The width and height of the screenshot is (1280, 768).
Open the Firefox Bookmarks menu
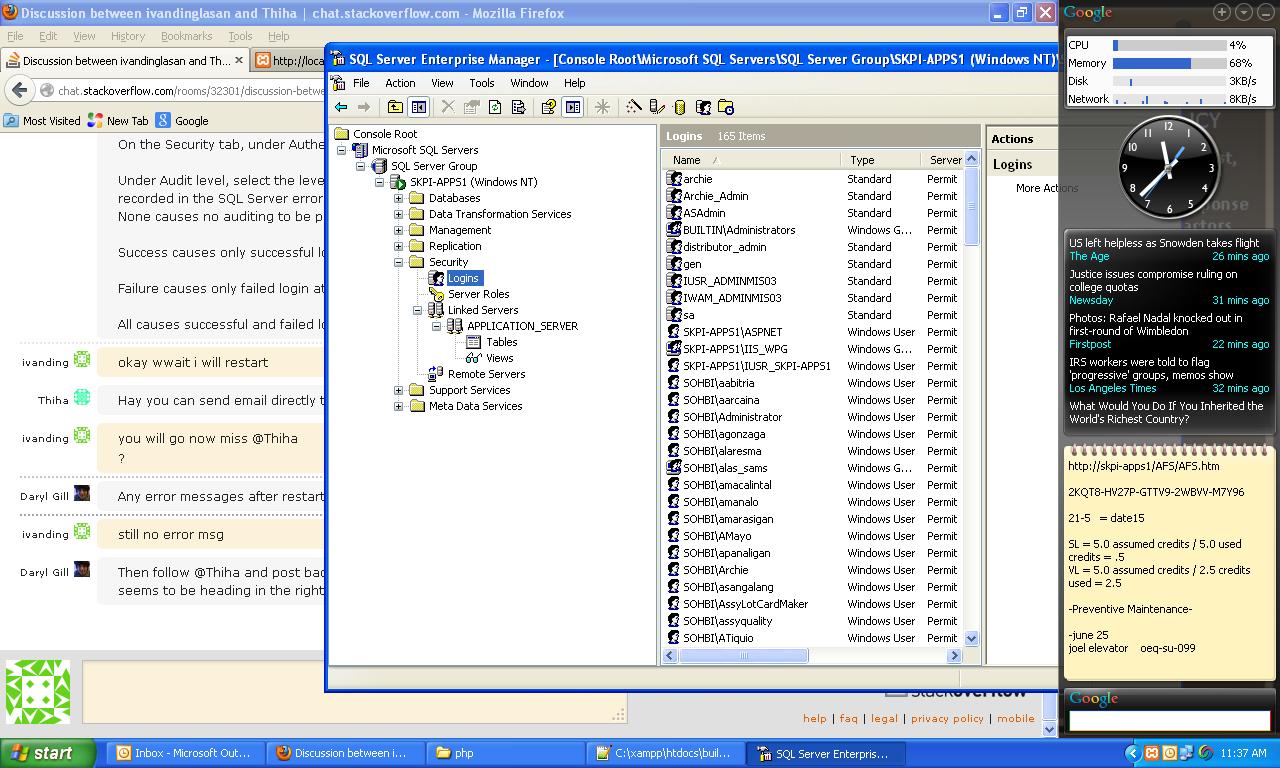tap(187, 36)
